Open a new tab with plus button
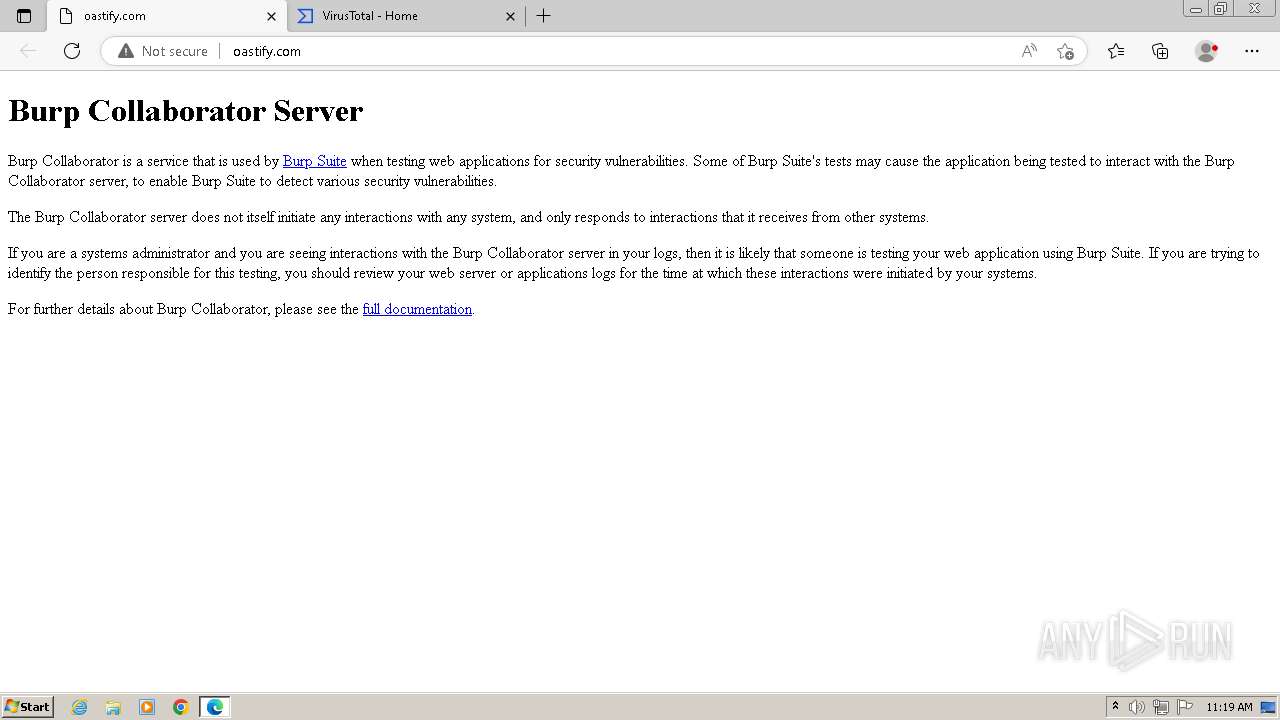The height and width of the screenshot is (720, 1280). point(544,16)
